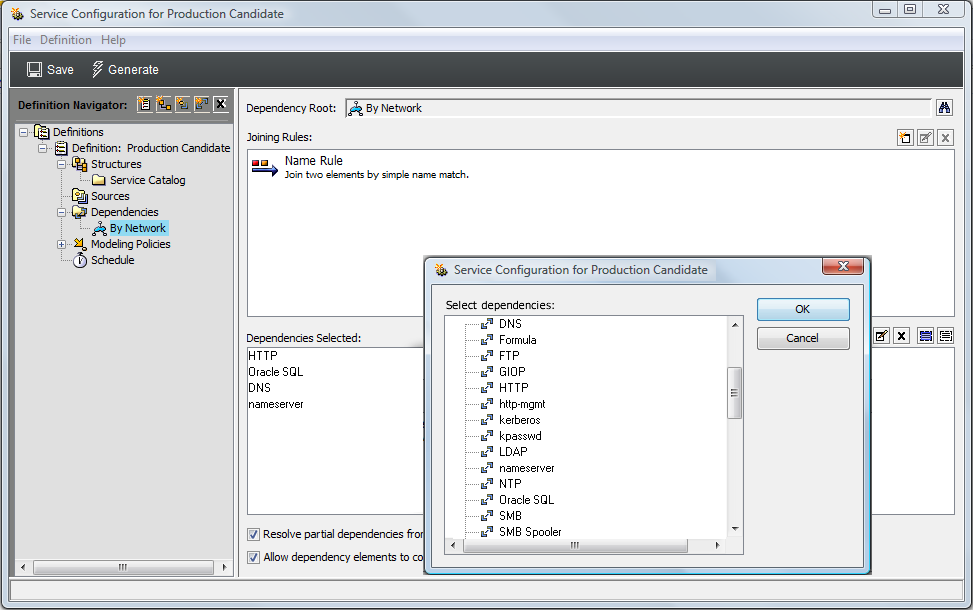
Task: Click OK in the dependencies dialog
Action: [x=803, y=309]
